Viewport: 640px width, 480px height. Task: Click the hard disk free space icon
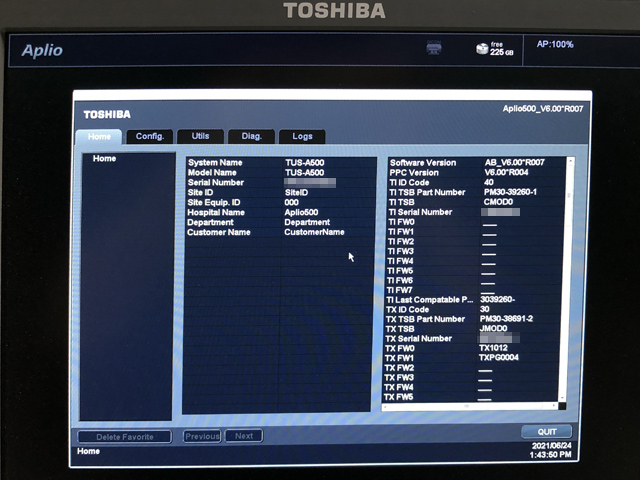coord(482,49)
